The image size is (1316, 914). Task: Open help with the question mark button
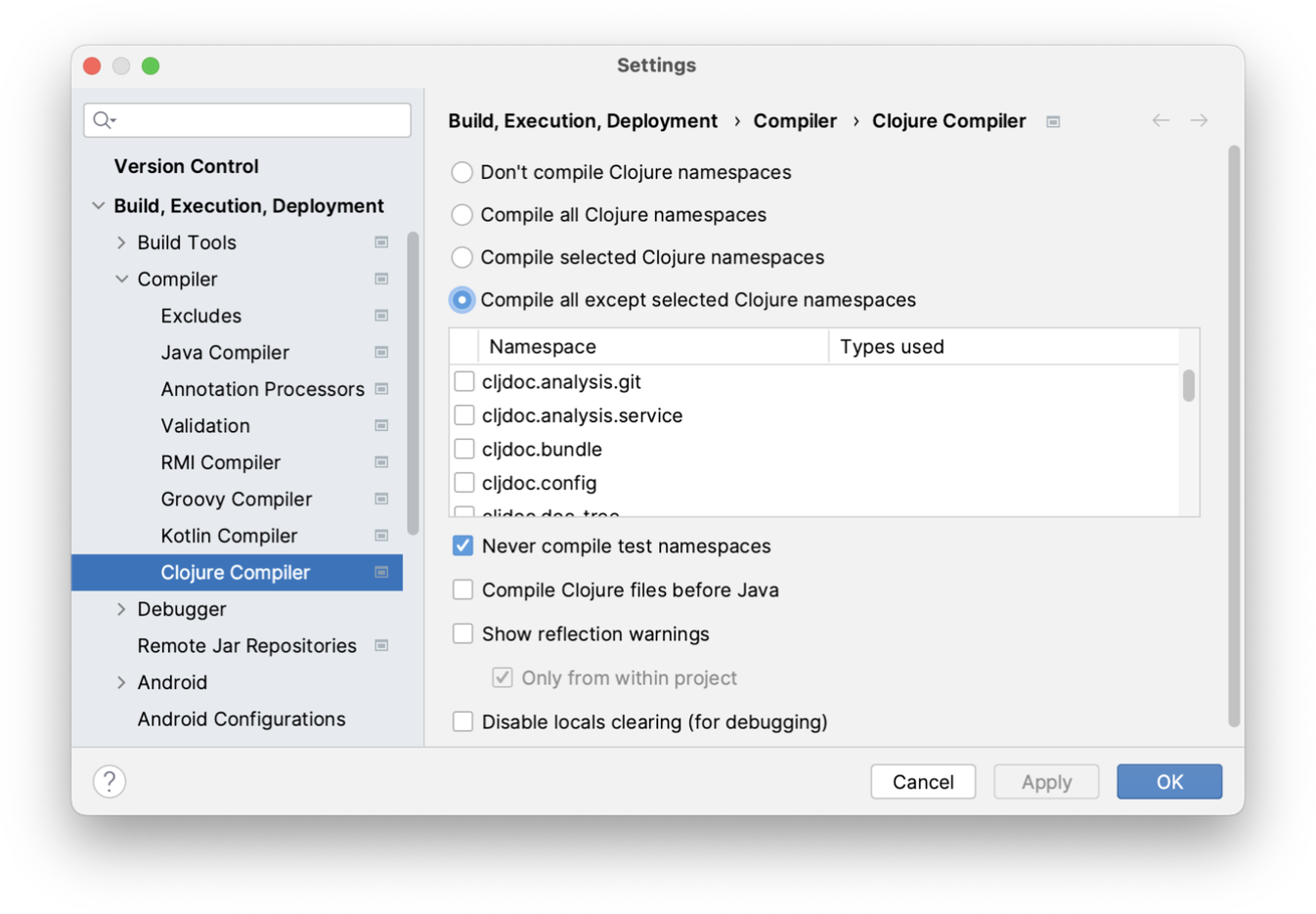(x=110, y=781)
